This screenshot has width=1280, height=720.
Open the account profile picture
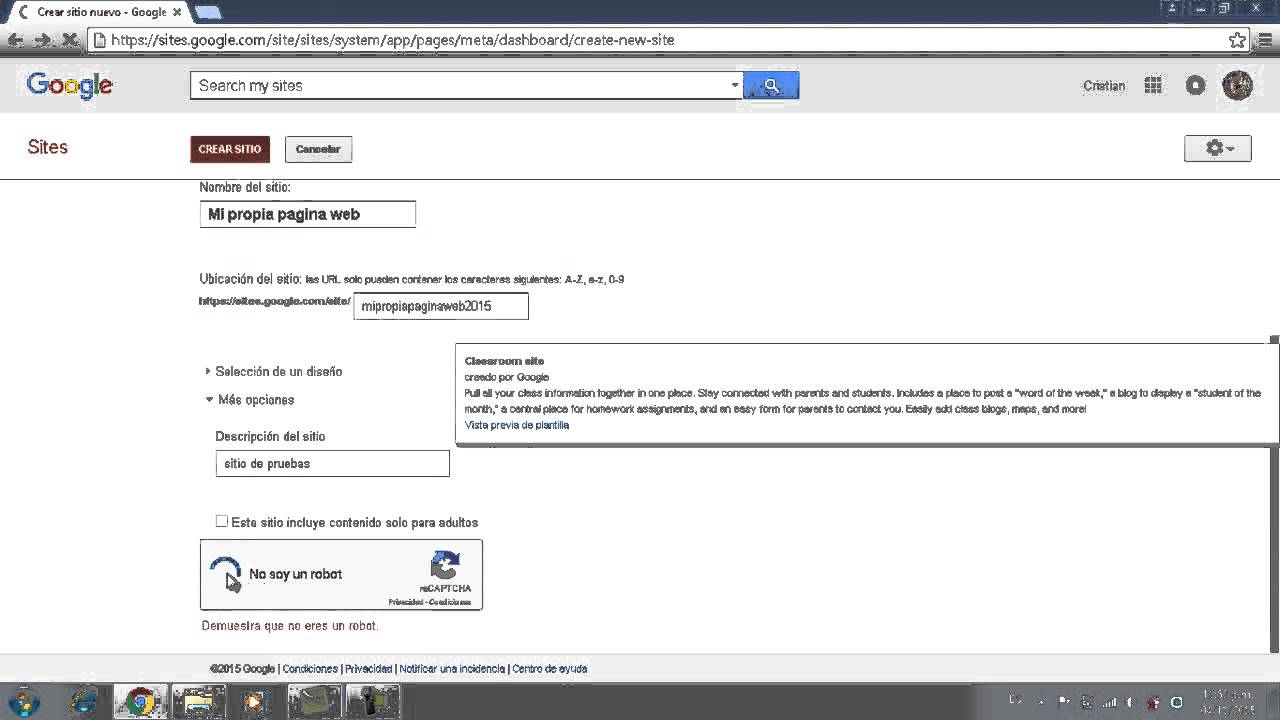tap(1237, 85)
